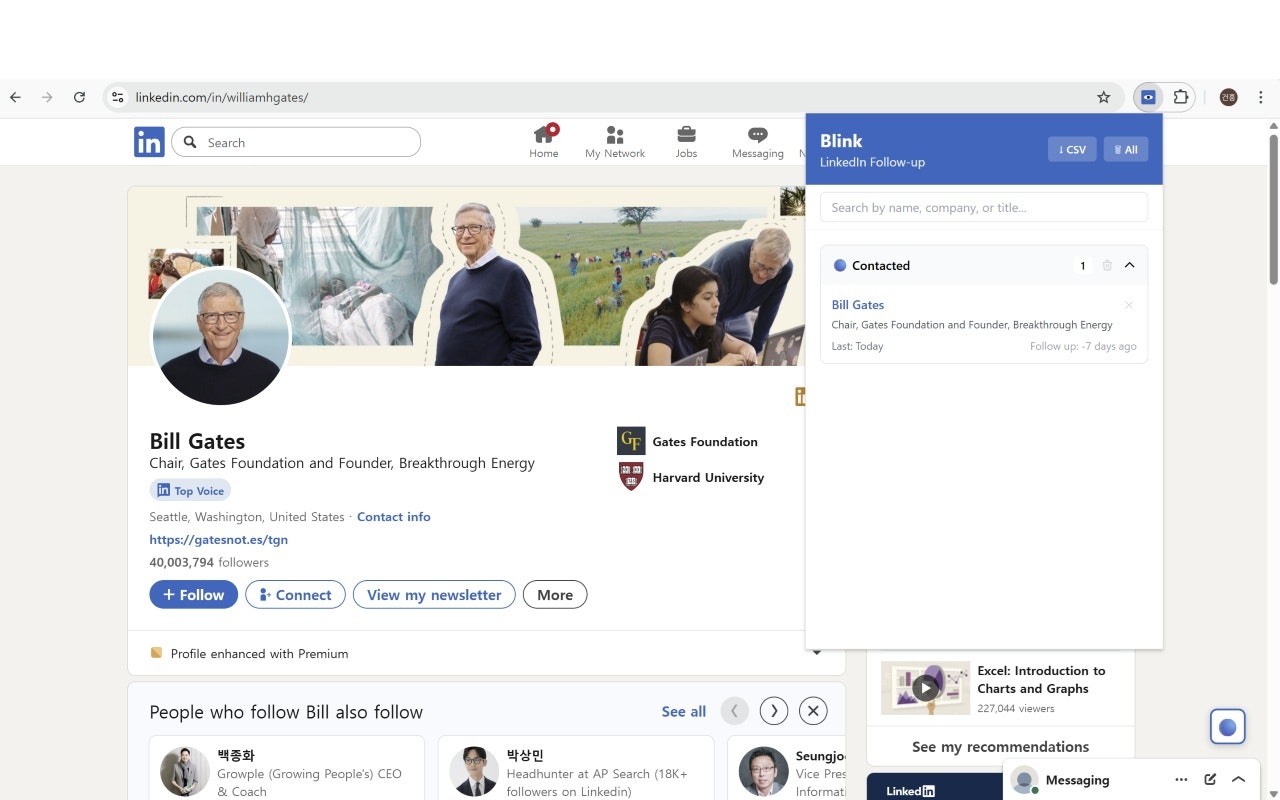Open 백종화 profile card
1280x800 pixels.
click(x=287, y=768)
